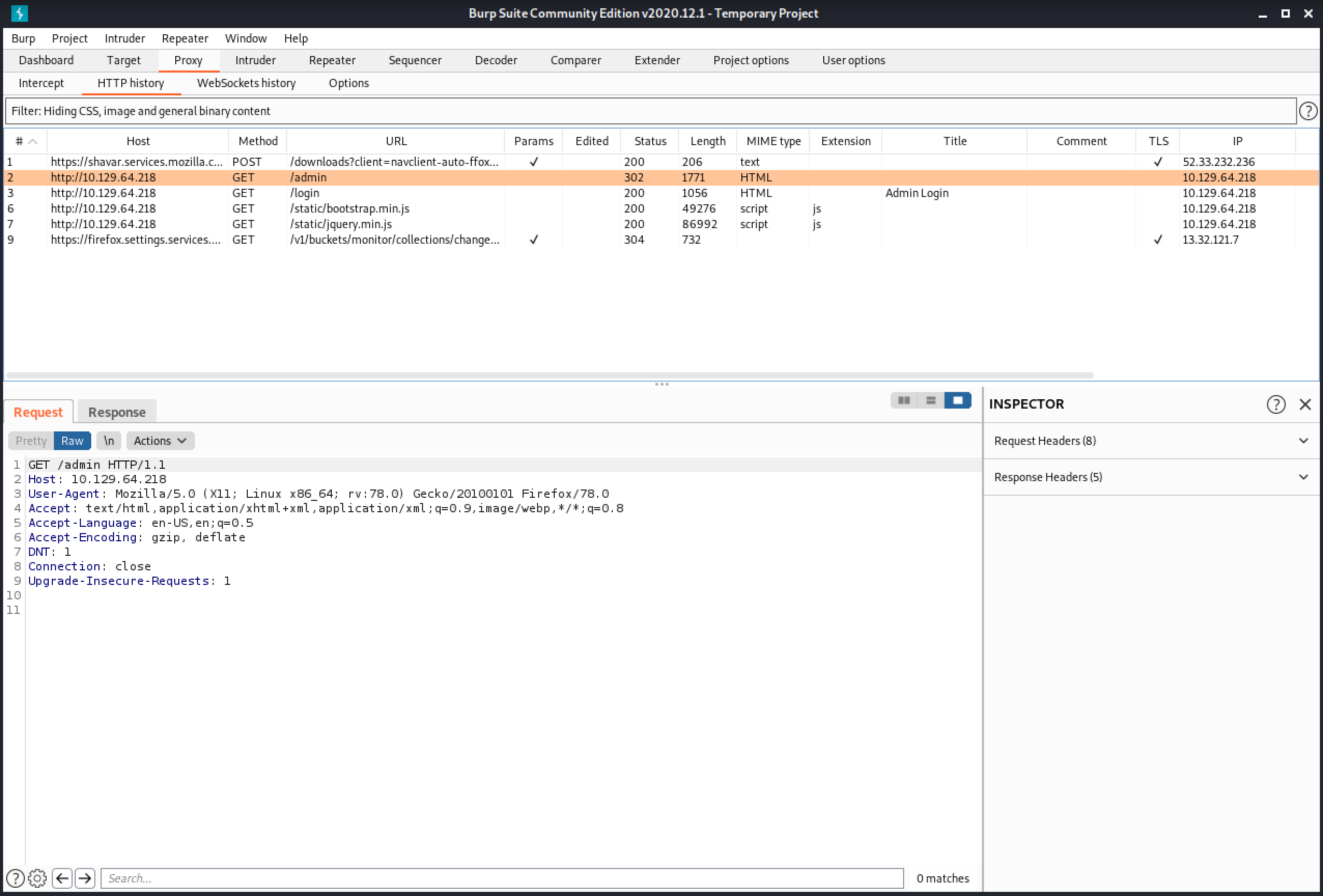The height and width of the screenshot is (896, 1323).
Task: Go to previous search match arrow
Action: point(62,878)
